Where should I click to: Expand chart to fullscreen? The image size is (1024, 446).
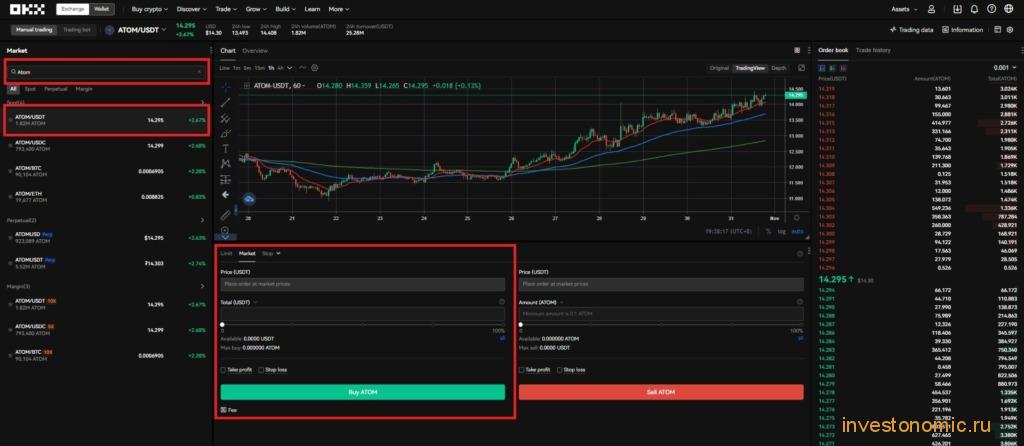[x=801, y=68]
